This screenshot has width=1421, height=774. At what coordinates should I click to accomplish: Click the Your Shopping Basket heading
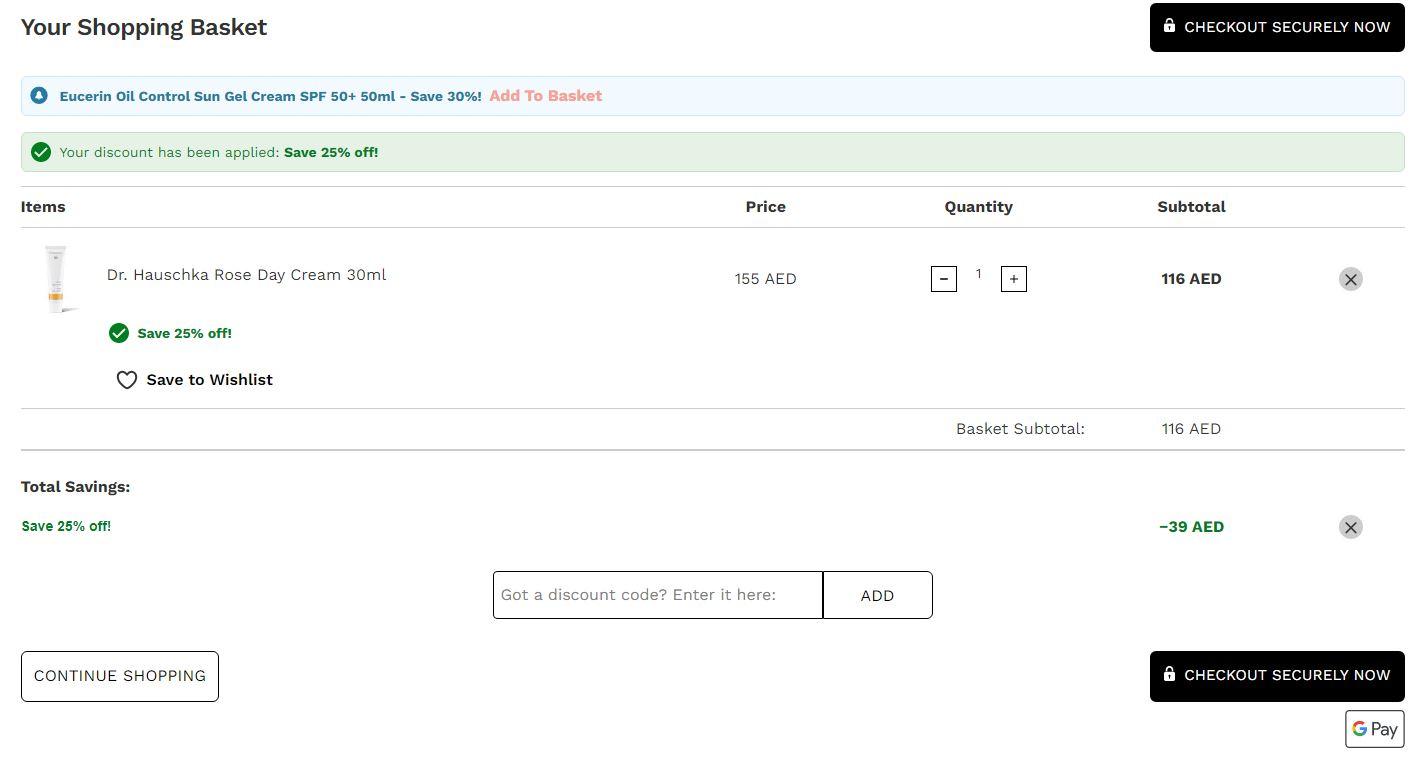click(144, 27)
